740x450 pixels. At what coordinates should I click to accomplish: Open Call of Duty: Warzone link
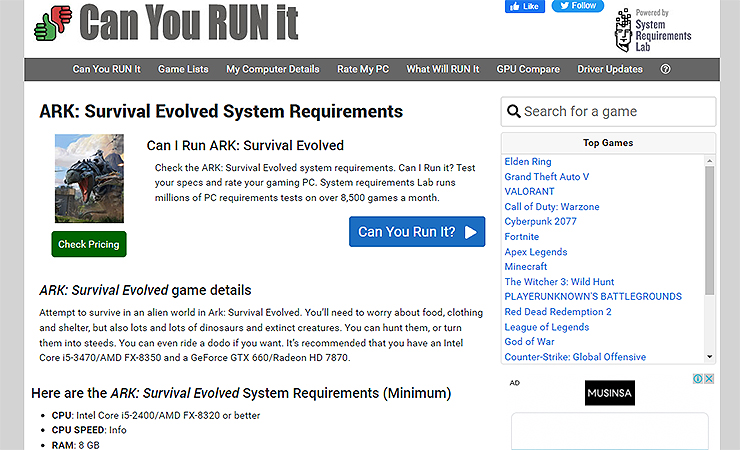pyautogui.click(x=552, y=207)
